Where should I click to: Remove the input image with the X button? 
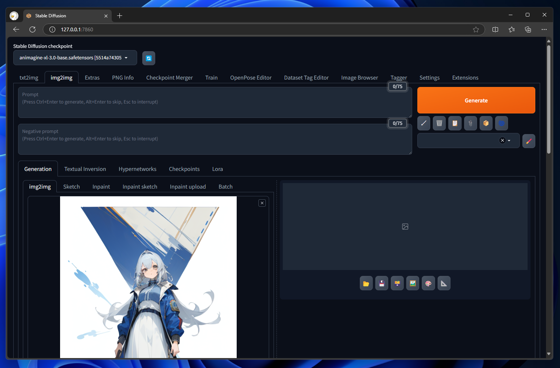[x=262, y=203]
